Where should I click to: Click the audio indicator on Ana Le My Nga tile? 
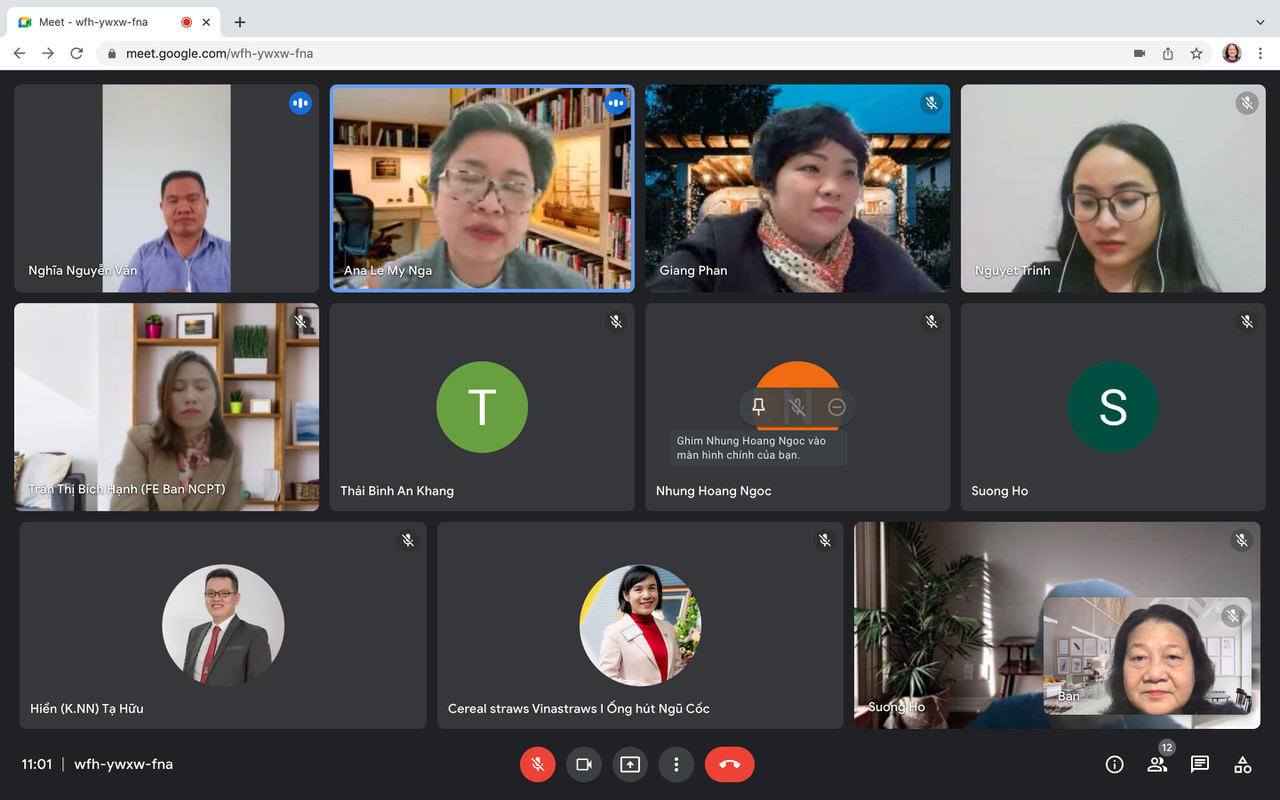point(616,103)
